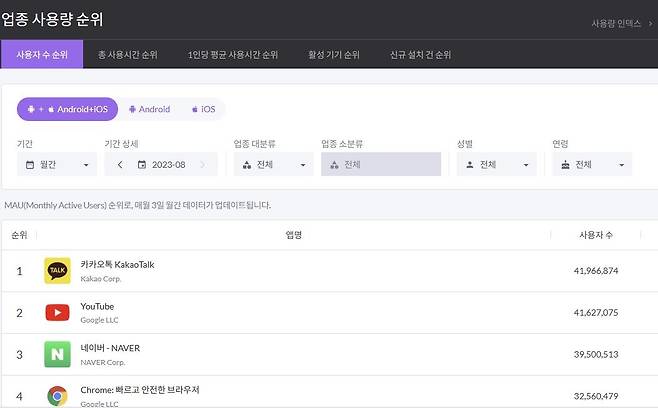Click the 업종 사용량 순위 page title
The image size is (658, 408).
(x=52, y=19)
